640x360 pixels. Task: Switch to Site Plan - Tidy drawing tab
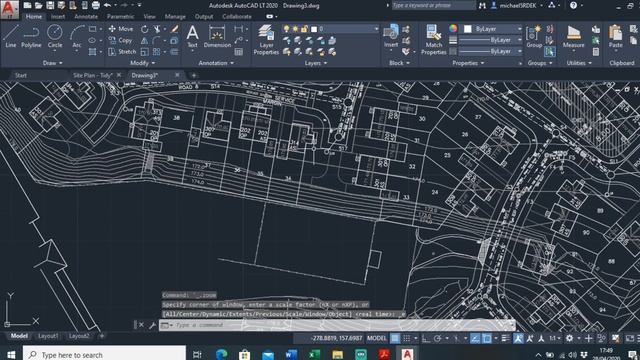[93, 76]
